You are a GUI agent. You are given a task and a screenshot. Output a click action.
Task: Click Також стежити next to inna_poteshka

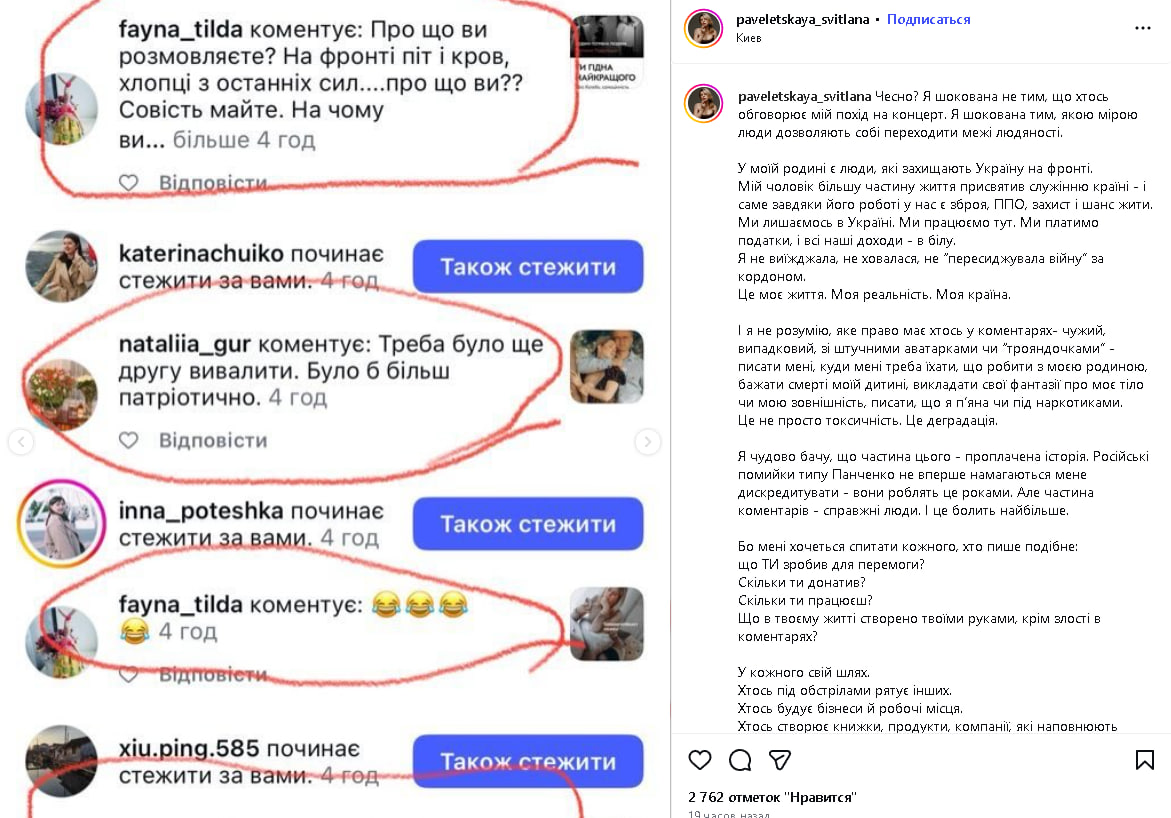coord(528,524)
